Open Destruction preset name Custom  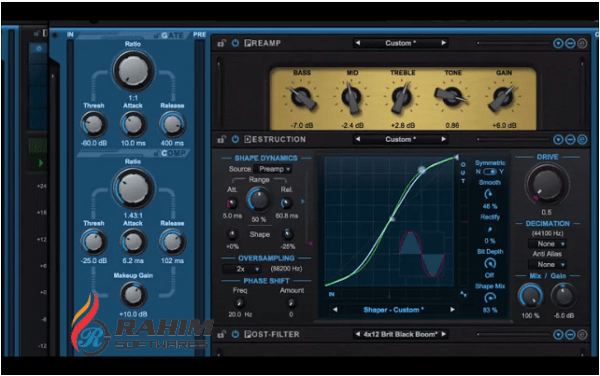[x=400, y=139]
